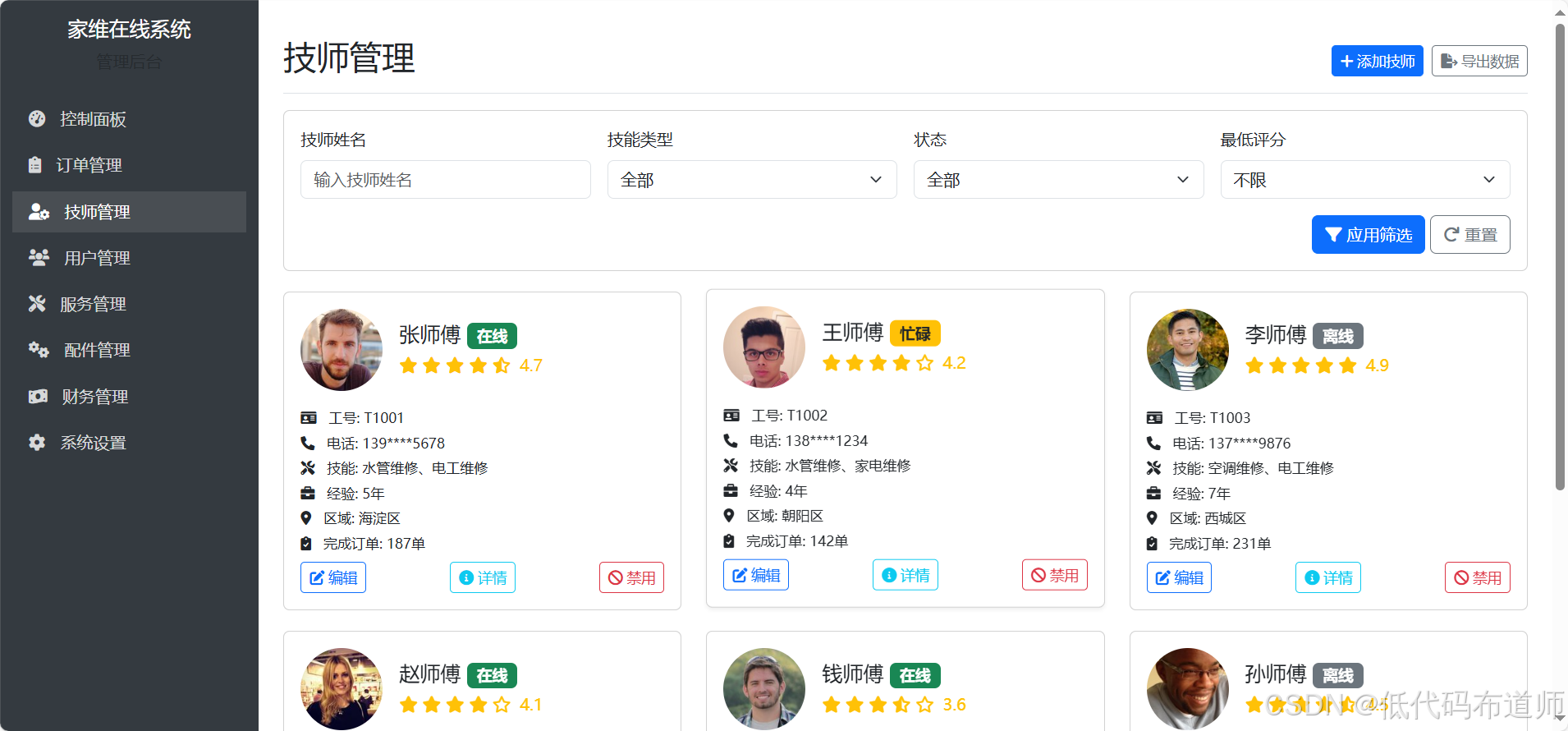Viewport: 1568px width, 731px height.
Task: Open the 最低评分 dropdown
Action: point(1365,180)
